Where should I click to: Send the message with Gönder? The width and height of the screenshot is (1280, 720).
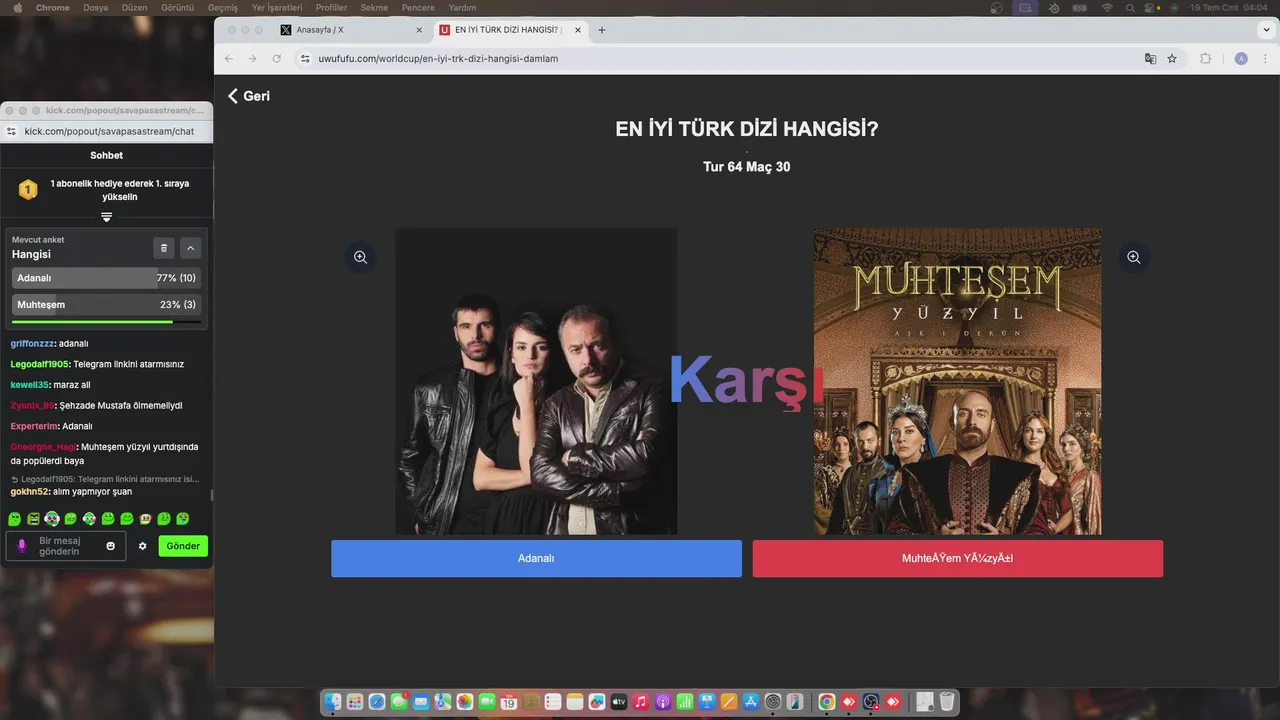(183, 546)
